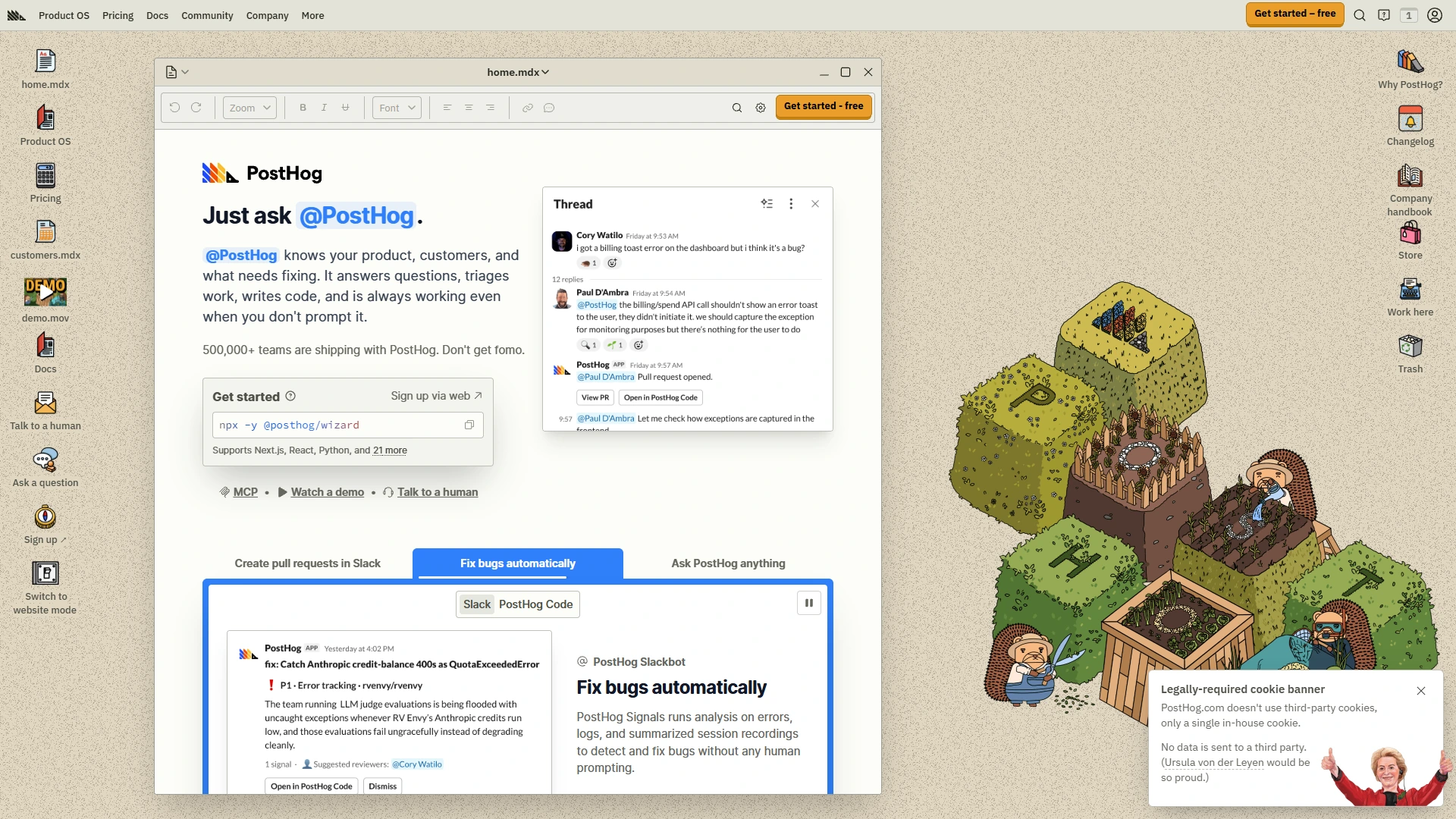
Task: Click Get started – free in top bar
Action: tap(1294, 14)
